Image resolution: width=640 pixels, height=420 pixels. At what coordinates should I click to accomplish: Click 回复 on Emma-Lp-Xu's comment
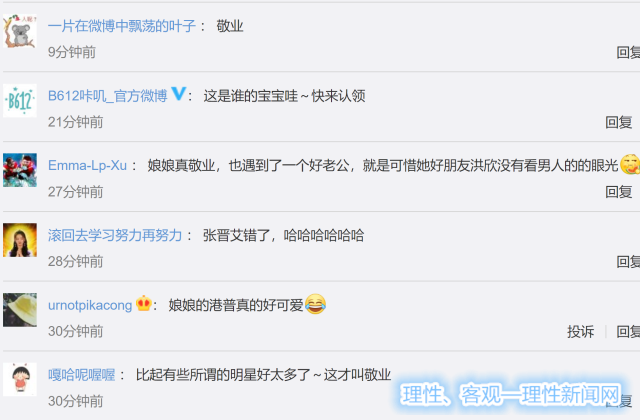click(x=619, y=192)
